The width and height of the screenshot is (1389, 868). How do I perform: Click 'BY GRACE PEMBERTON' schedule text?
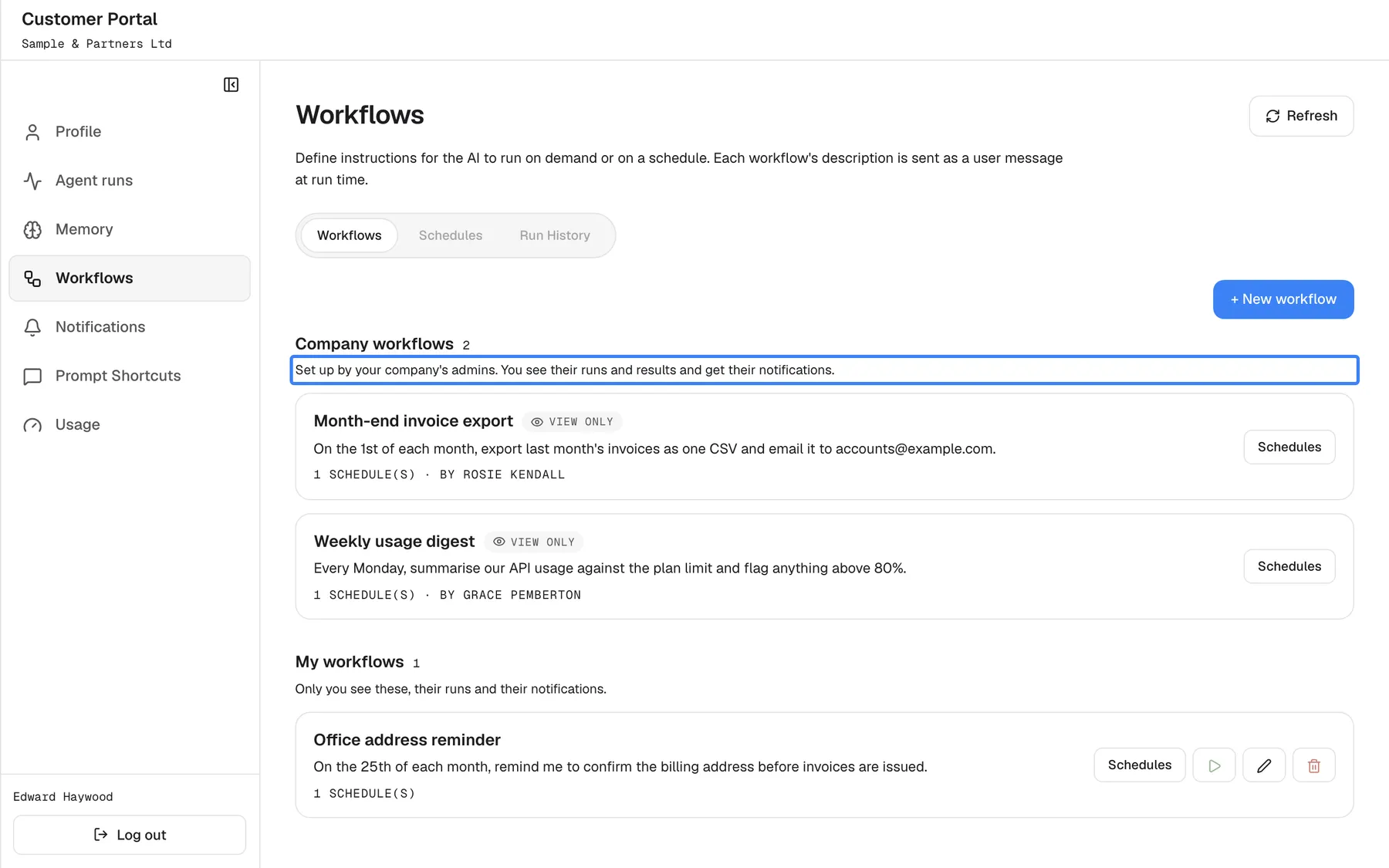(x=510, y=595)
